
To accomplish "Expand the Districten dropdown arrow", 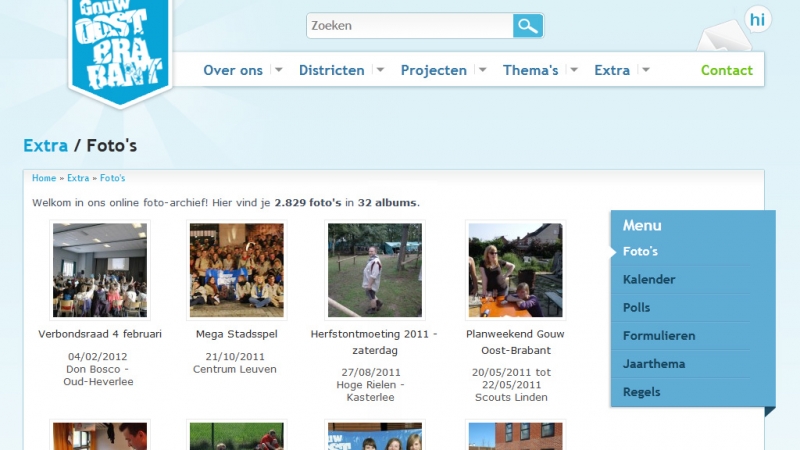I will pyautogui.click(x=380, y=70).
